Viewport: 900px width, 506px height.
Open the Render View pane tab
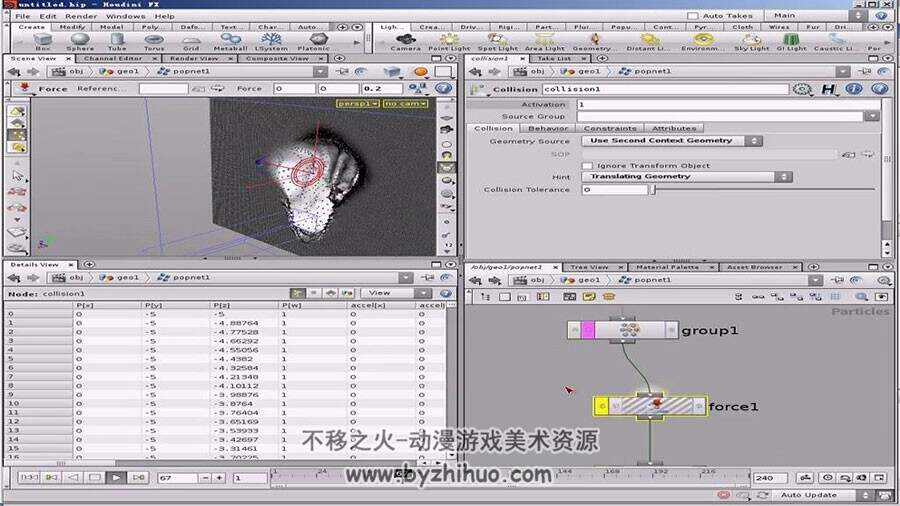(194, 58)
